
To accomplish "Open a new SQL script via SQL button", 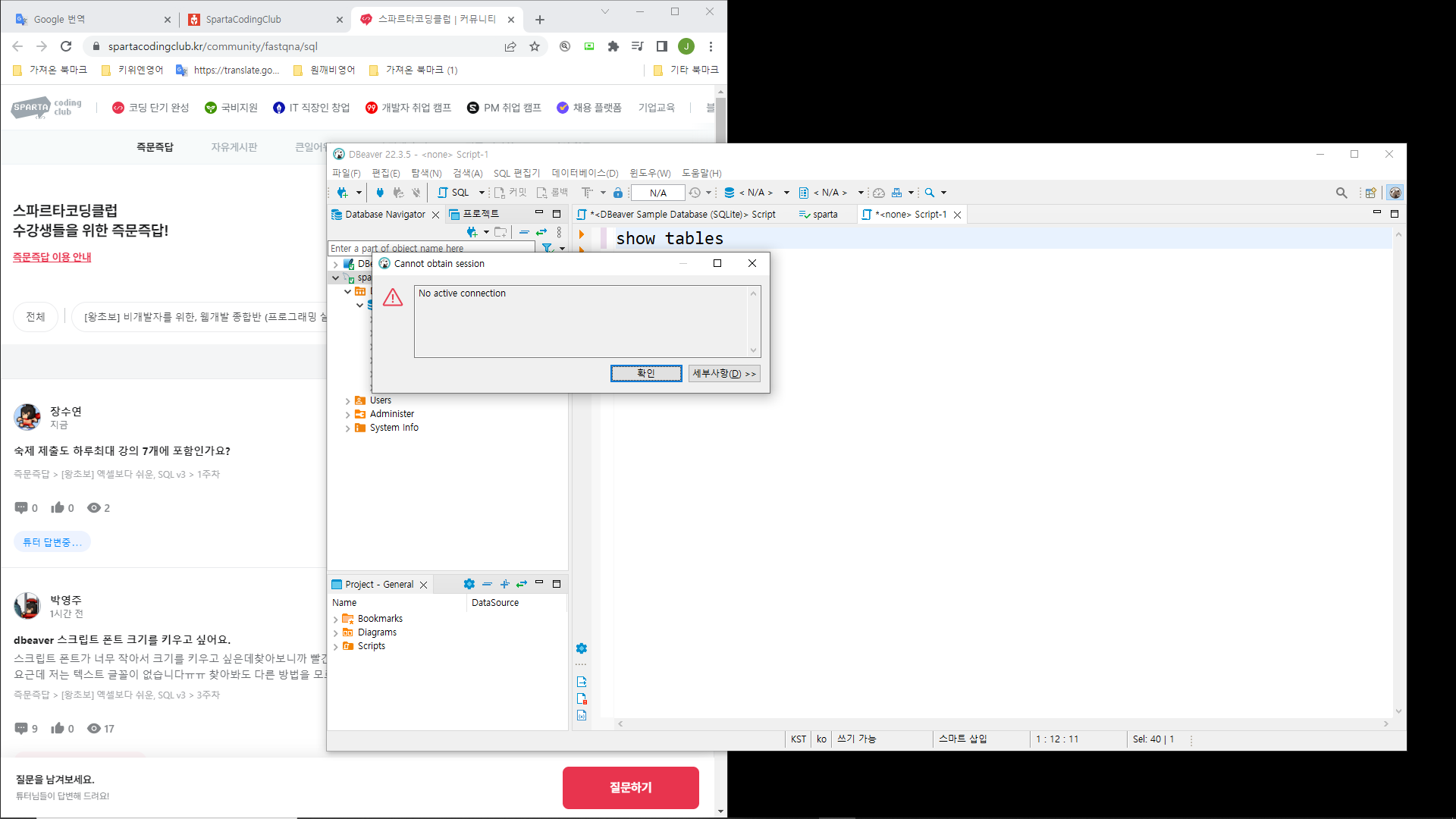I will point(453,193).
